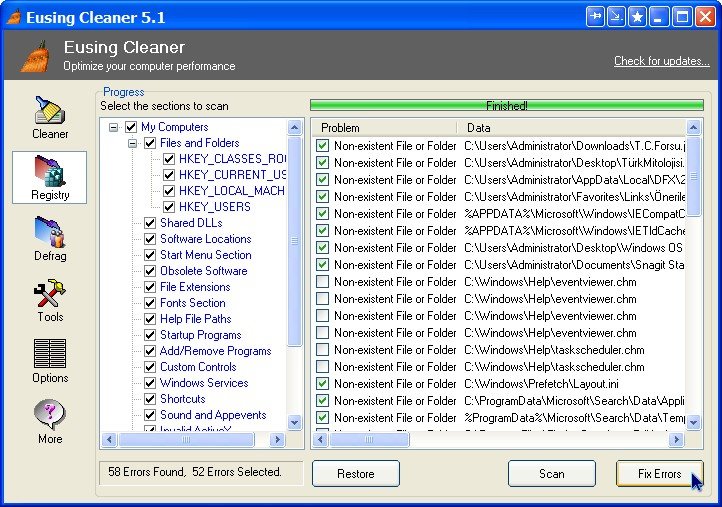This screenshot has width=722, height=507.
Task: Start a new scan with the Scan button
Action: click(552, 473)
